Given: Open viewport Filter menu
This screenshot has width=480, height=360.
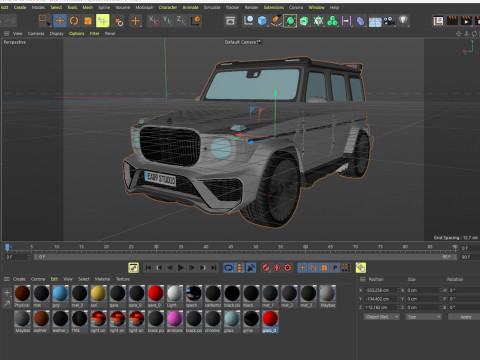Looking at the screenshot, I should [x=95, y=33].
